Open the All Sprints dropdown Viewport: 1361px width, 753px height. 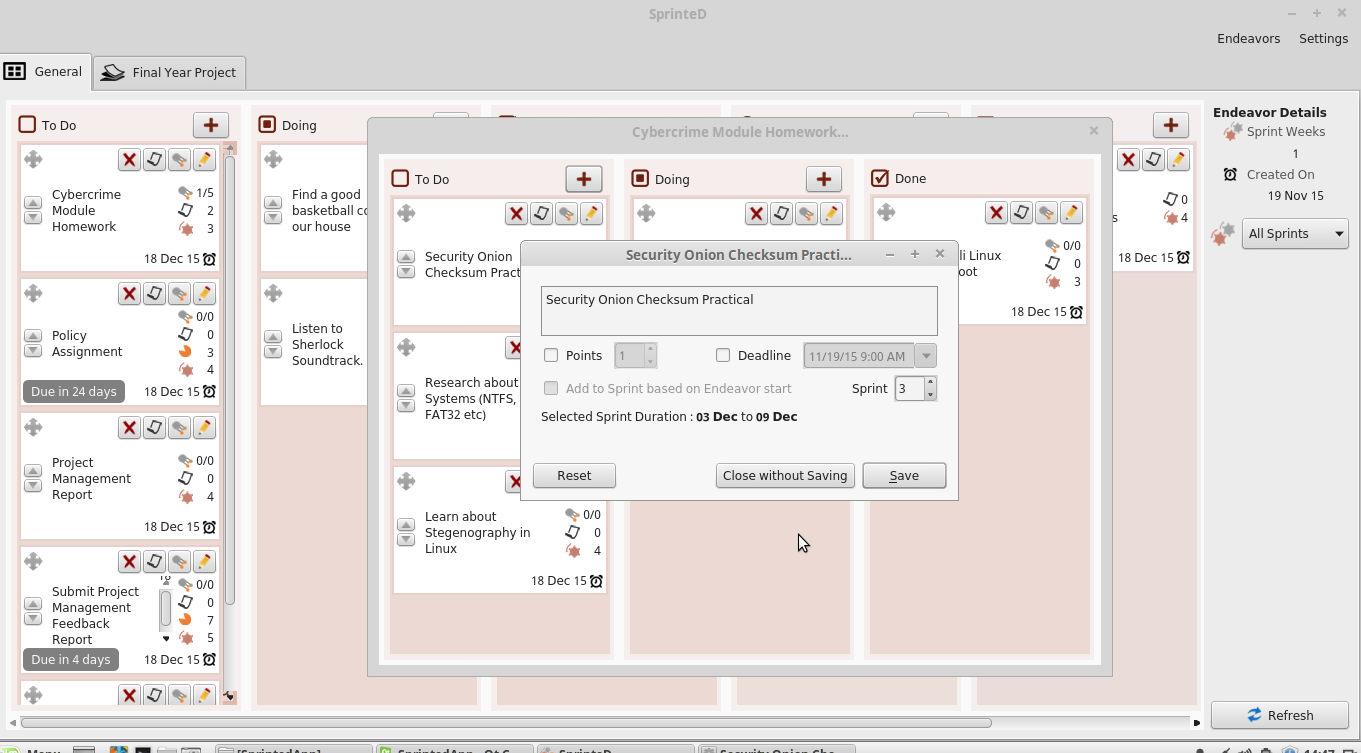1295,234
